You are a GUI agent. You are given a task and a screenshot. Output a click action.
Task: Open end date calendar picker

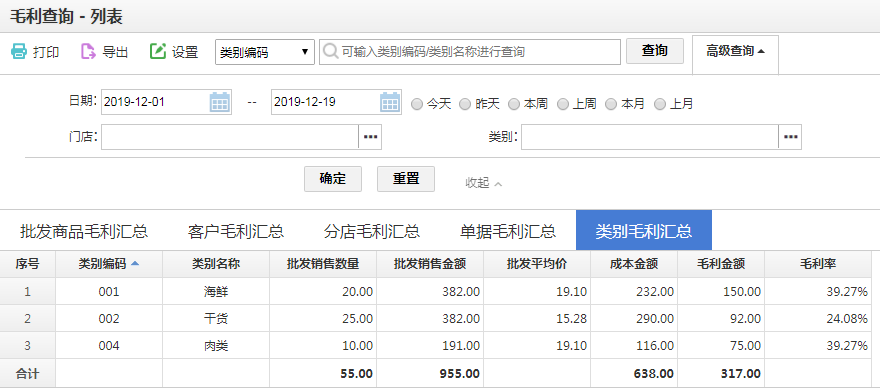[x=390, y=102]
